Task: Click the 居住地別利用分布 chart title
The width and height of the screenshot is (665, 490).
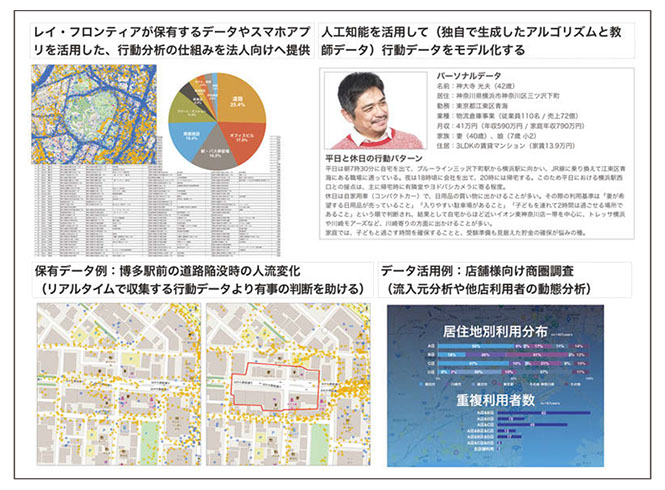Action: tap(495, 331)
